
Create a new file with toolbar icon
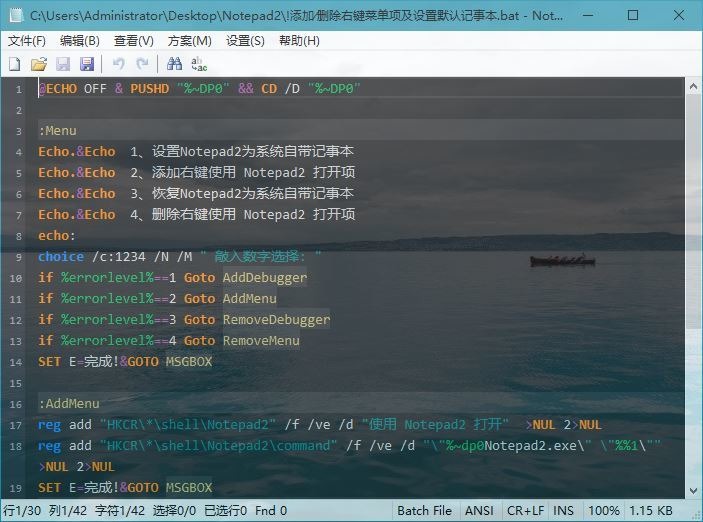click(x=15, y=64)
